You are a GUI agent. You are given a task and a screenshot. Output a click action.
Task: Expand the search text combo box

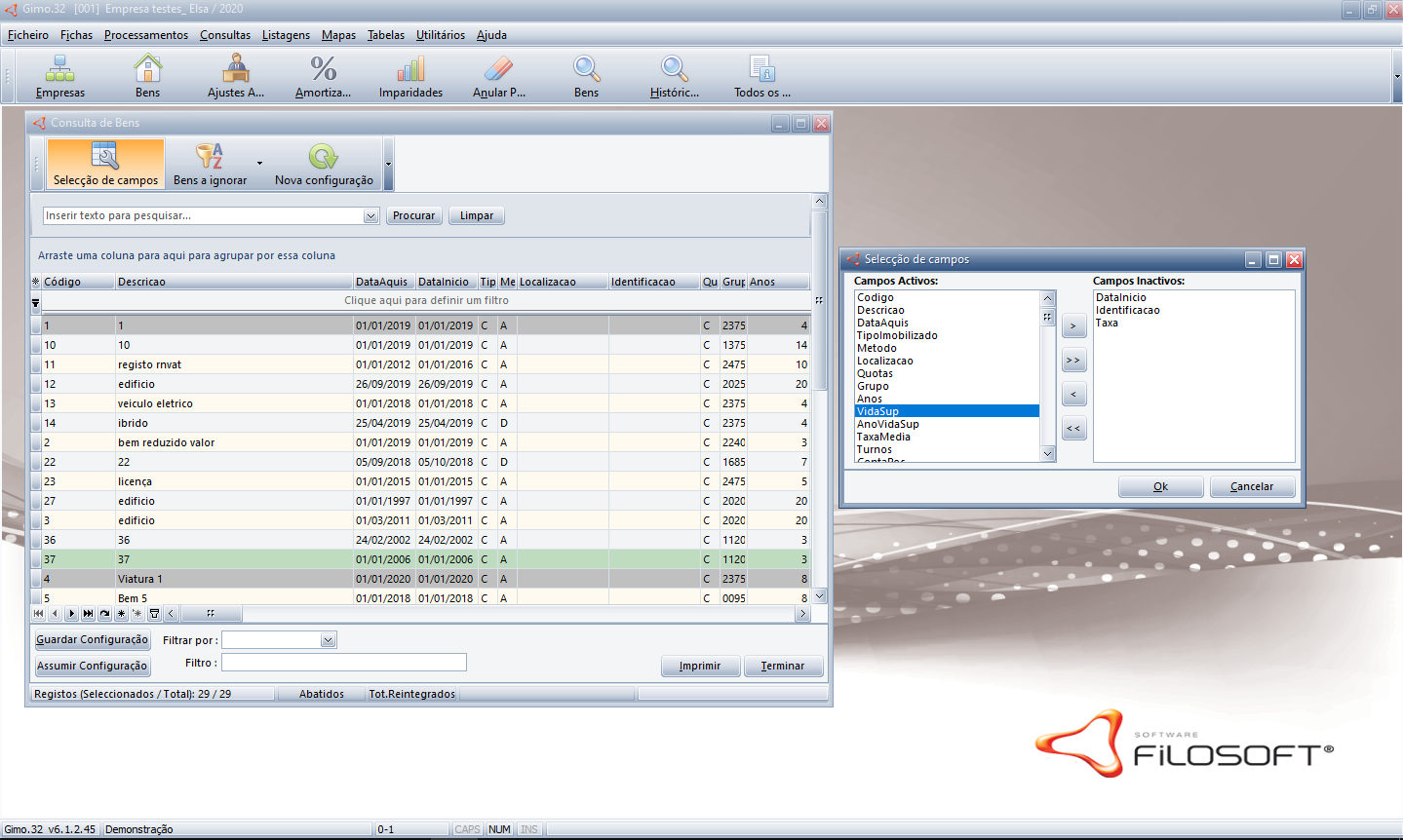click(370, 216)
